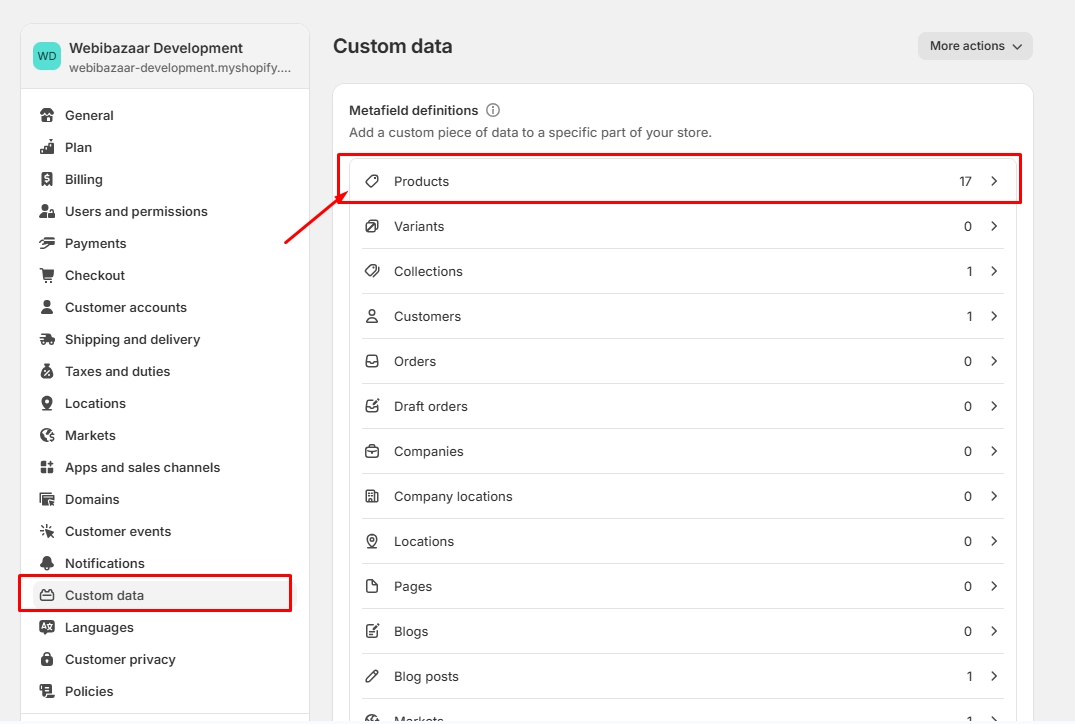Click the Notifications bell icon
The image size is (1075, 724).
[47, 563]
